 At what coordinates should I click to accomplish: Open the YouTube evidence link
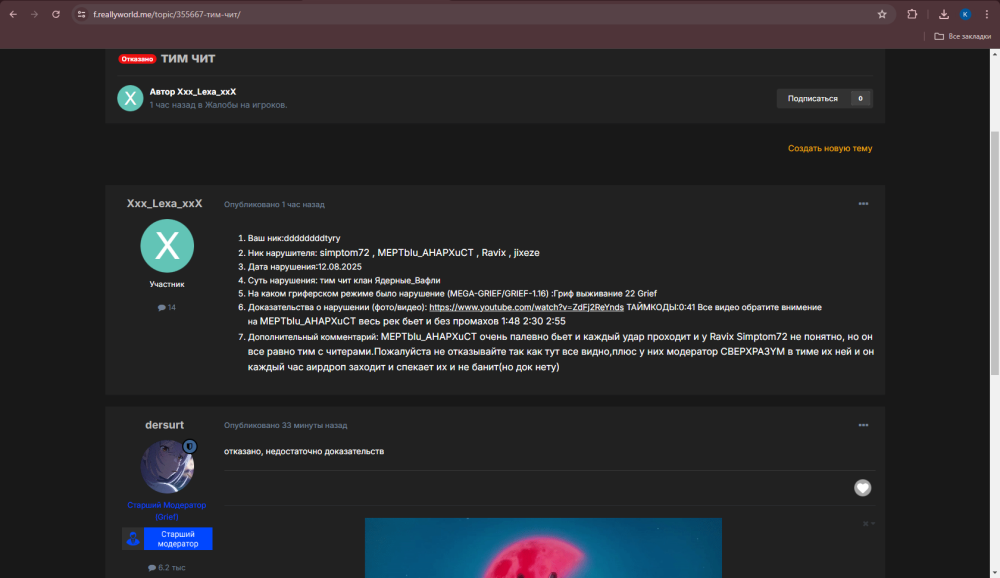click(x=526, y=308)
